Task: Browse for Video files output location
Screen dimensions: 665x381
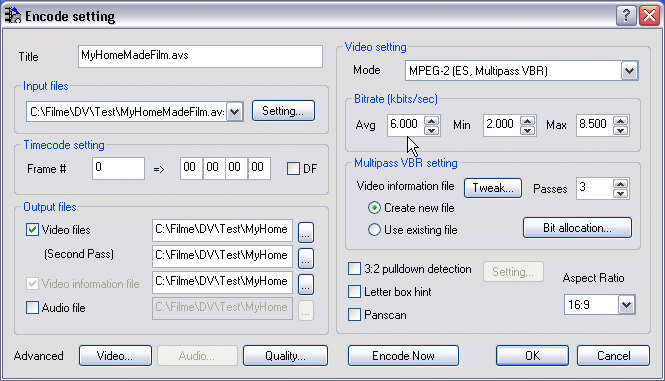Action: (306, 233)
